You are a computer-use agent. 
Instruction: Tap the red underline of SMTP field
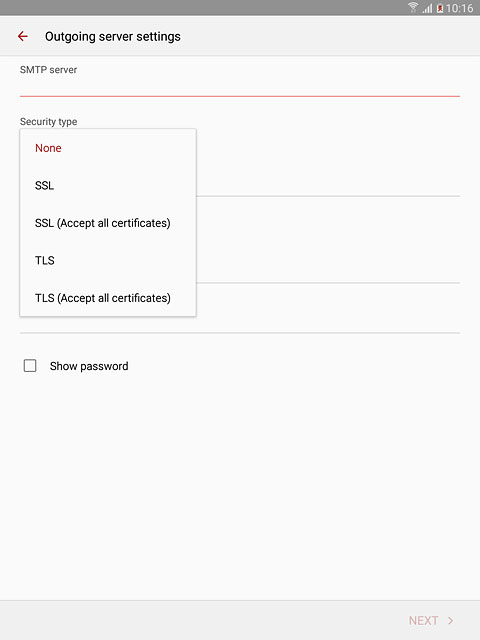coord(240,96)
